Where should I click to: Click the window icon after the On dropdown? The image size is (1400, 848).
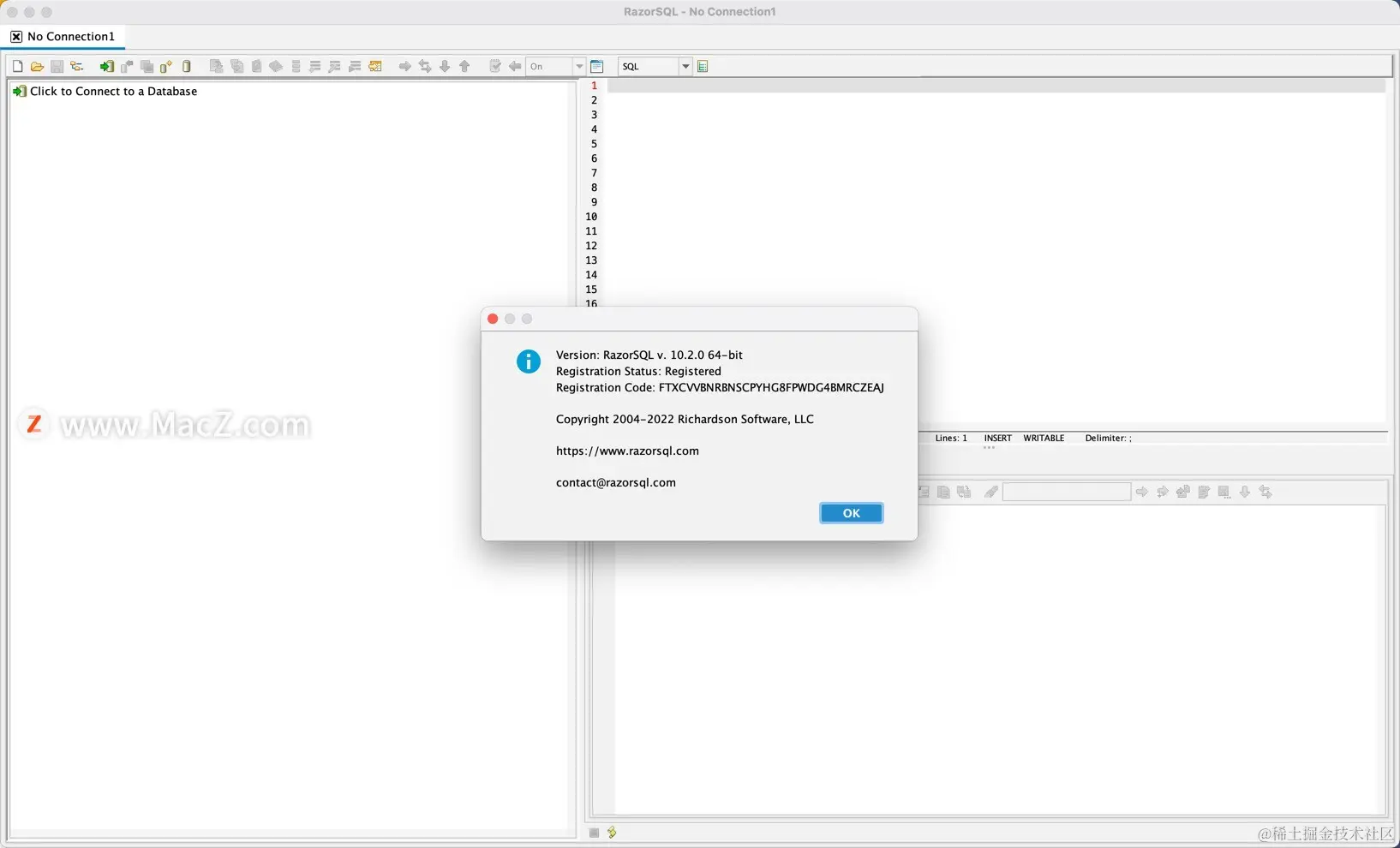click(x=597, y=66)
